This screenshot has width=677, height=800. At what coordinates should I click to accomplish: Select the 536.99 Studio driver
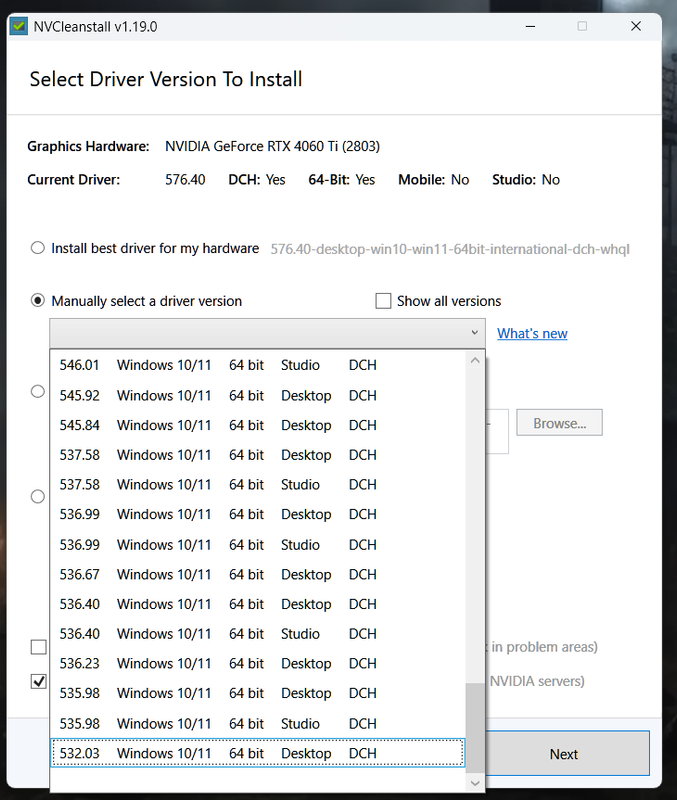[x=258, y=545]
